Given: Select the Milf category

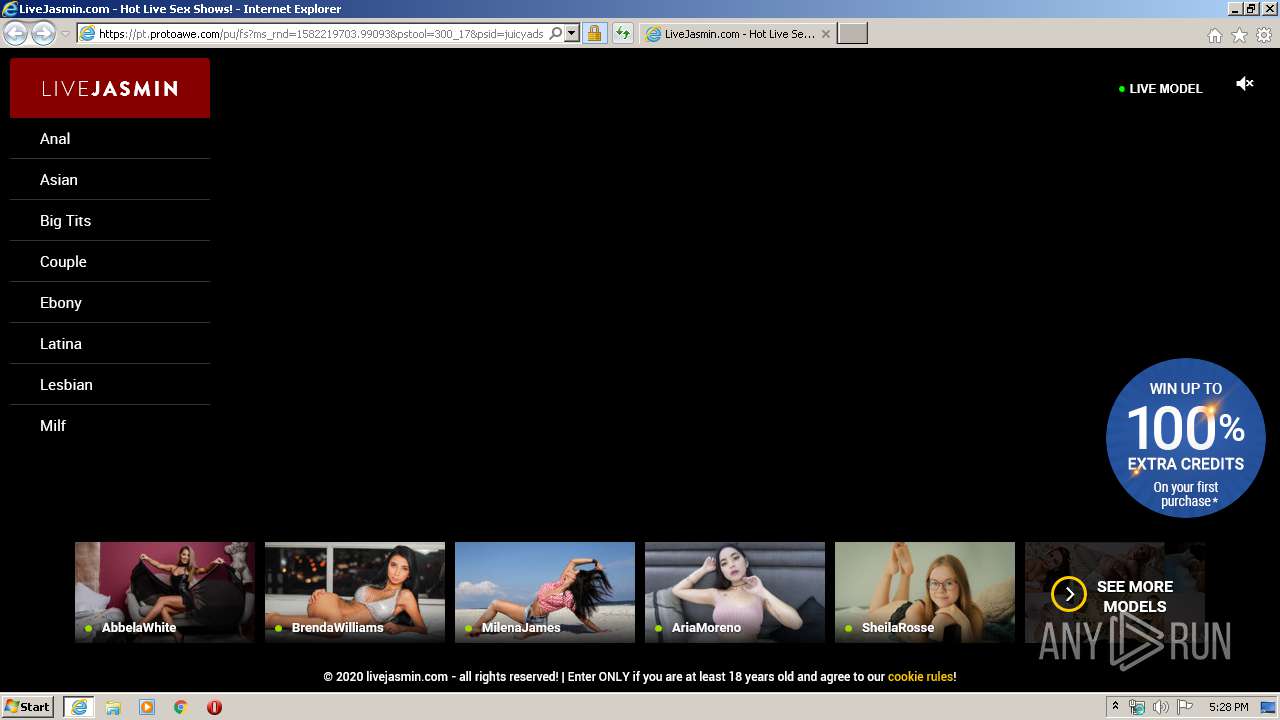Looking at the screenshot, I should point(110,426).
